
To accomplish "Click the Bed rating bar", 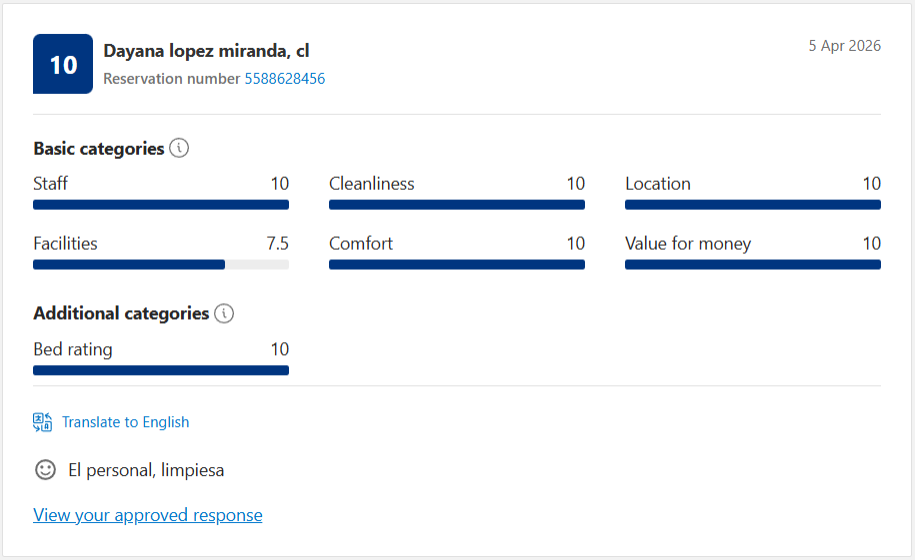I will (161, 370).
